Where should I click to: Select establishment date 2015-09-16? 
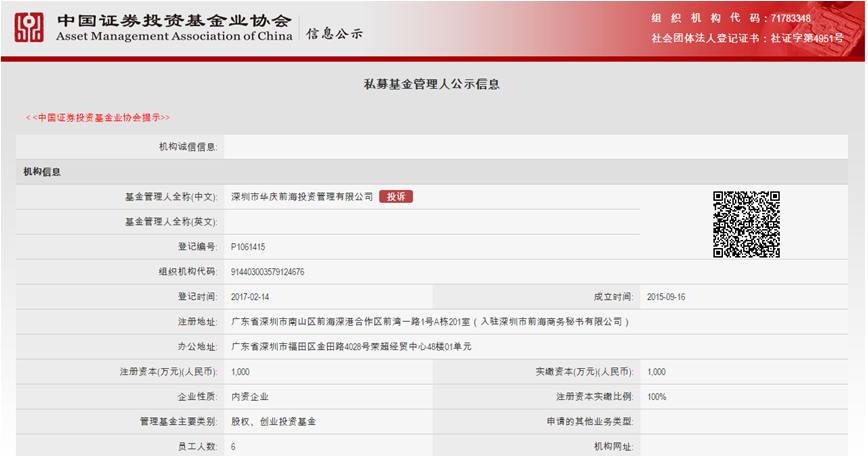pos(666,297)
